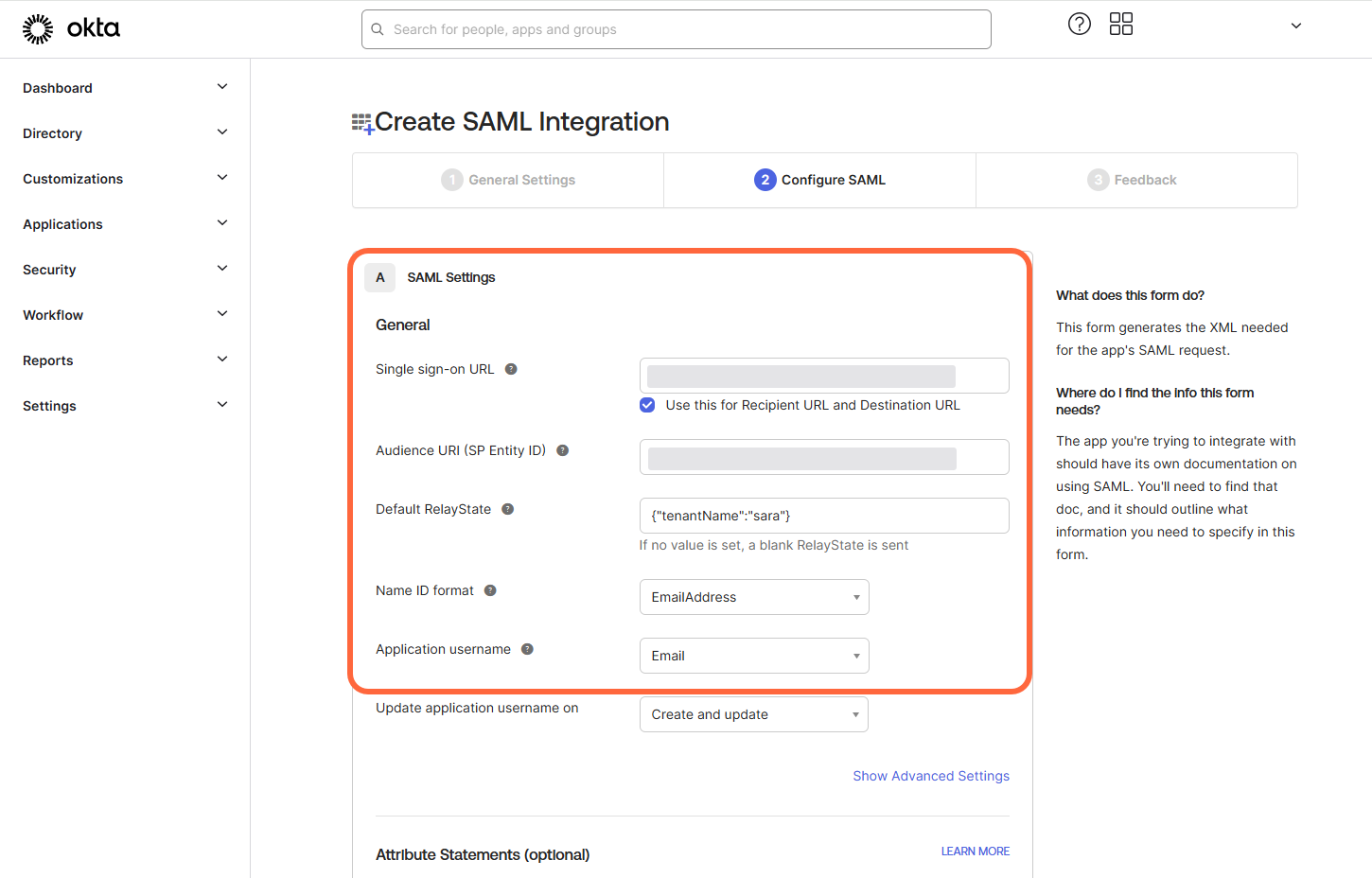This screenshot has width=1372, height=878.
Task: Click the Default RelayState input field
Action: [823, 516]
